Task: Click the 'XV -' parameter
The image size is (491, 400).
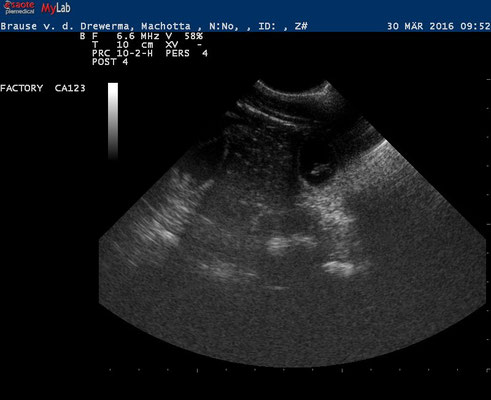Action: [183, 45]
